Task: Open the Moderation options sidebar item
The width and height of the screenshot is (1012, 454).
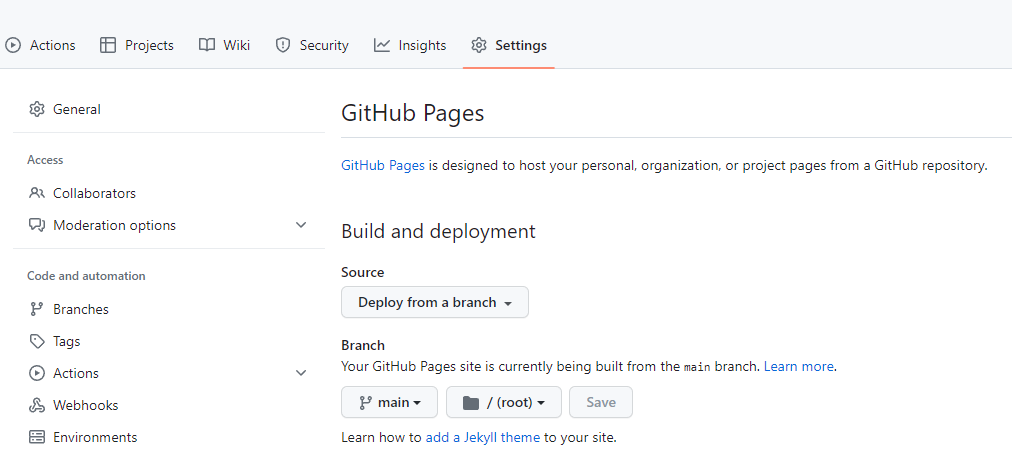Action: pos(169,225)
